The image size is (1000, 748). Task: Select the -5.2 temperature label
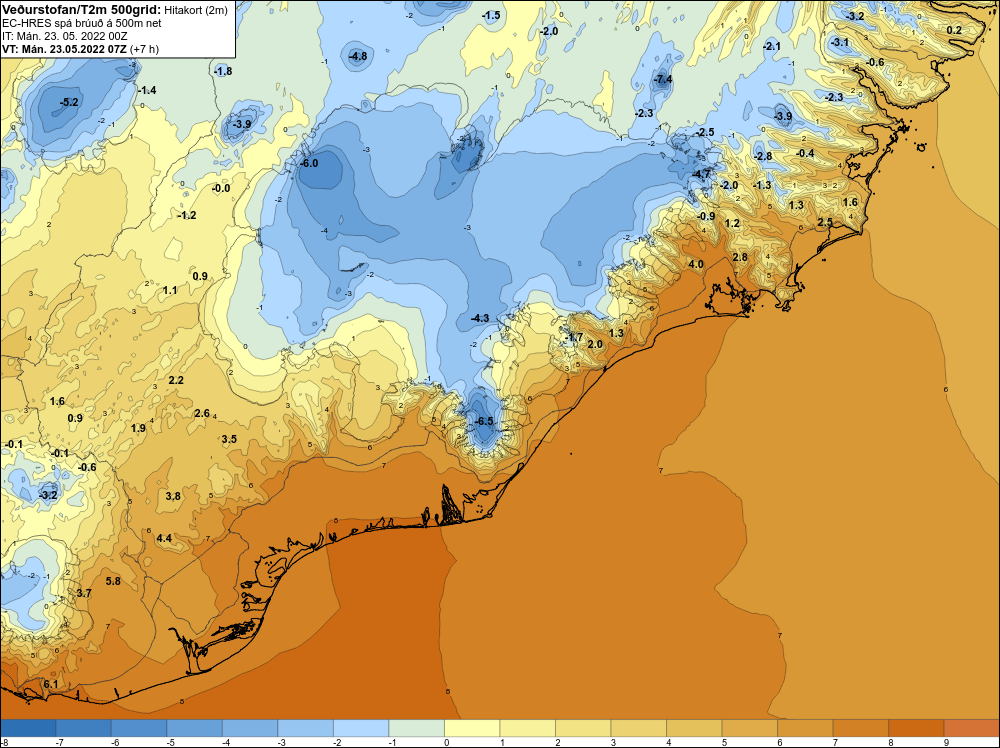coord(69,102)
